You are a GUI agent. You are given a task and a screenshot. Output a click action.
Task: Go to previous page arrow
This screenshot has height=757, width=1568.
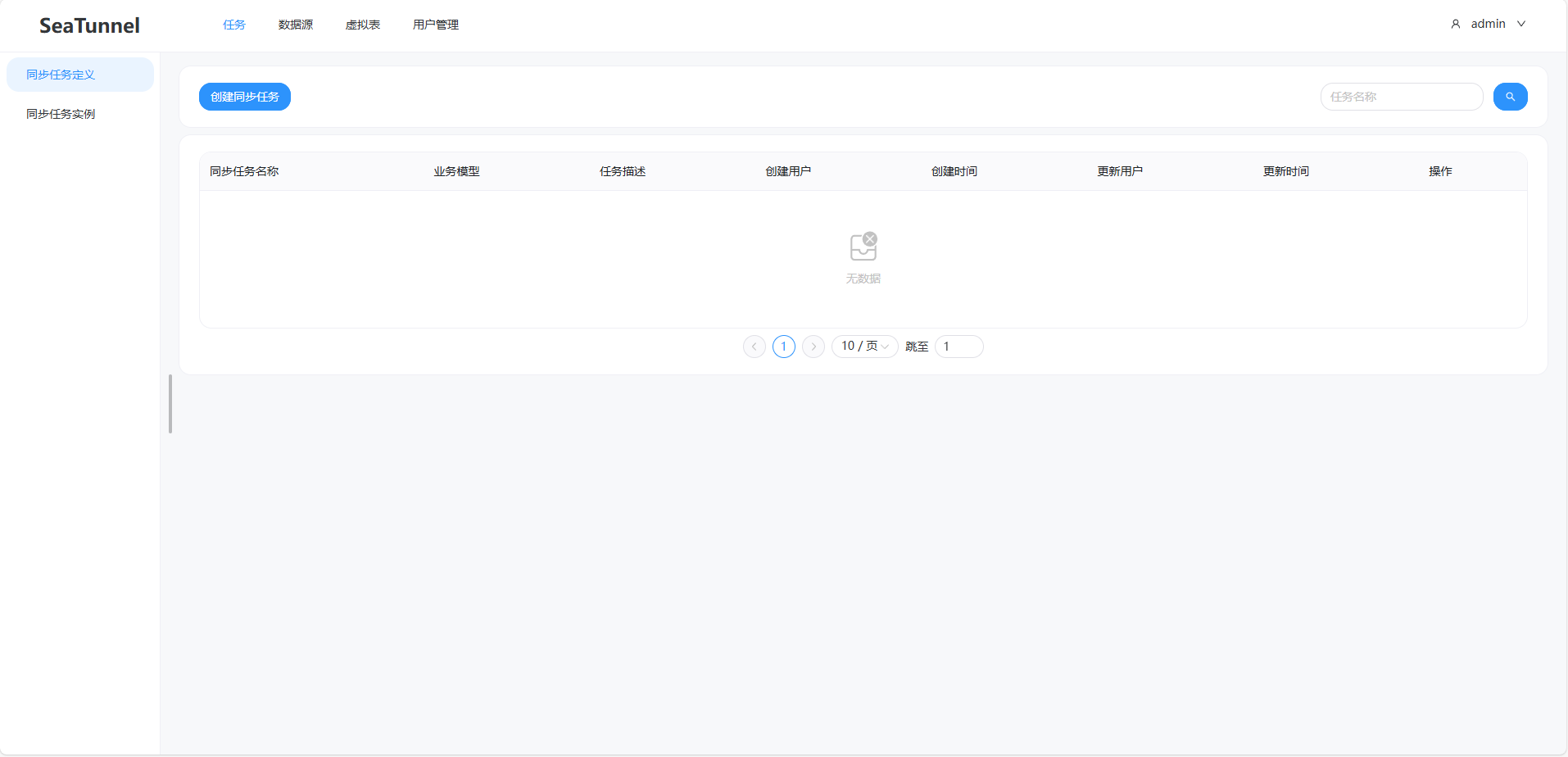(x=755, y=347)
